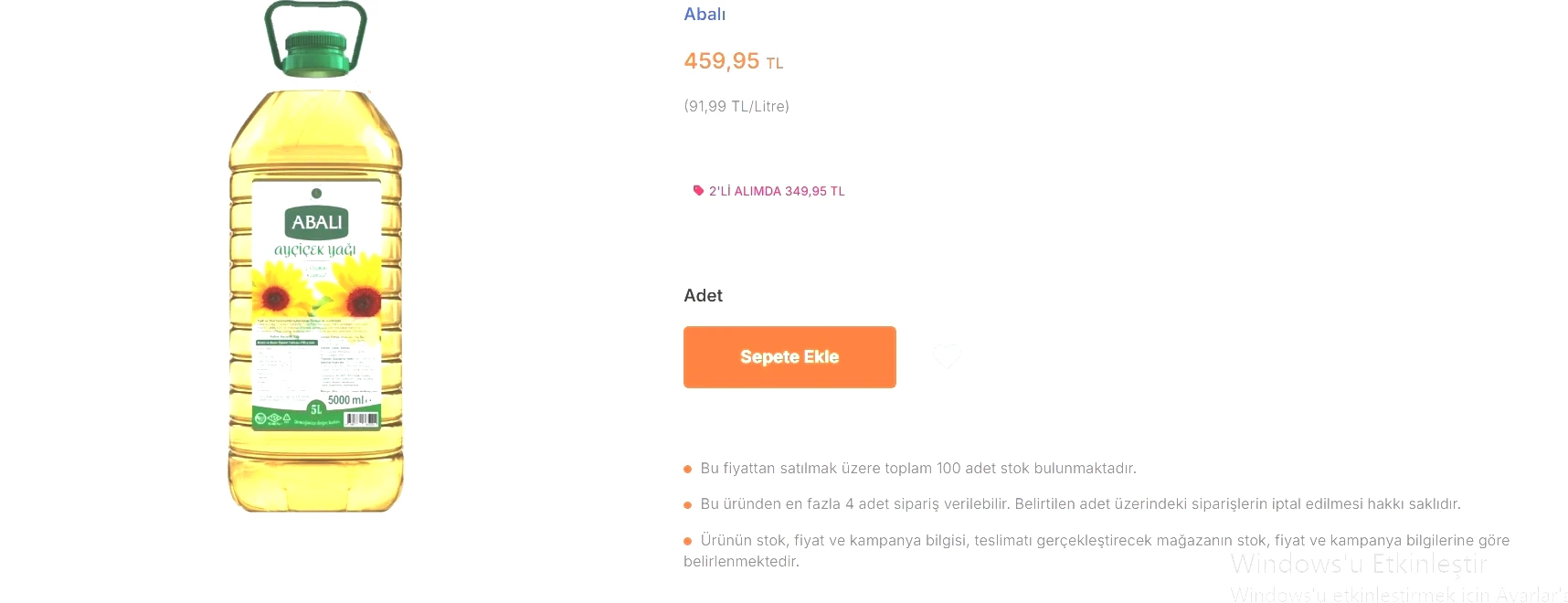Click the orange bullet beside stock notice
This screenshot has height=603, width=1568.
688,470
